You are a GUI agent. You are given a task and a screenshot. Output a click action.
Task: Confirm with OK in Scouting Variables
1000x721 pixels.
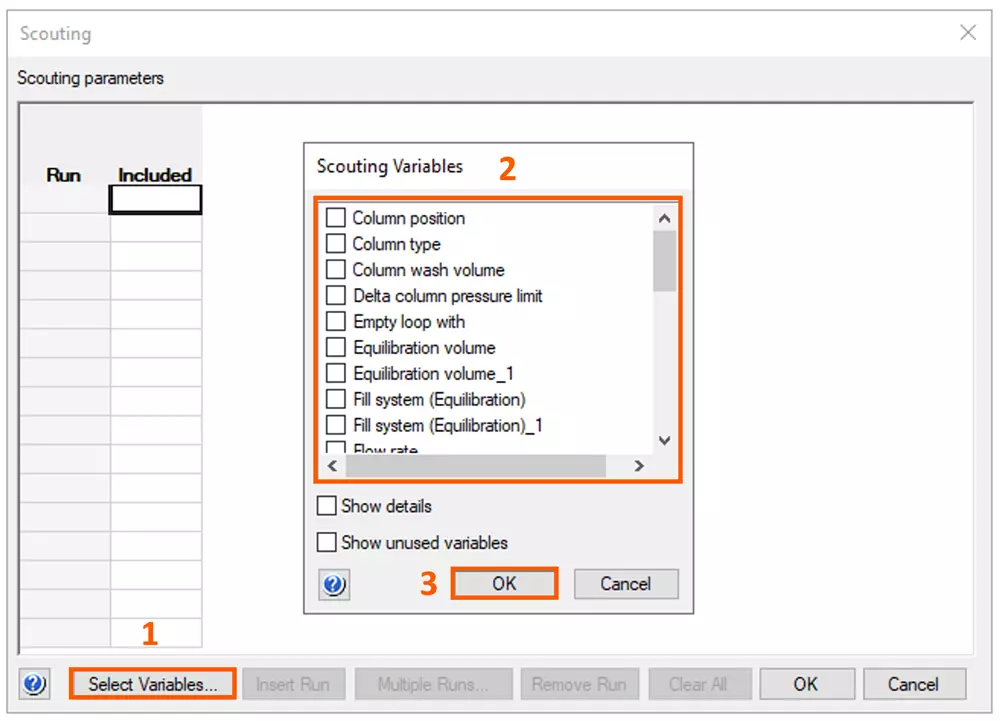click(x=504, y=584)
